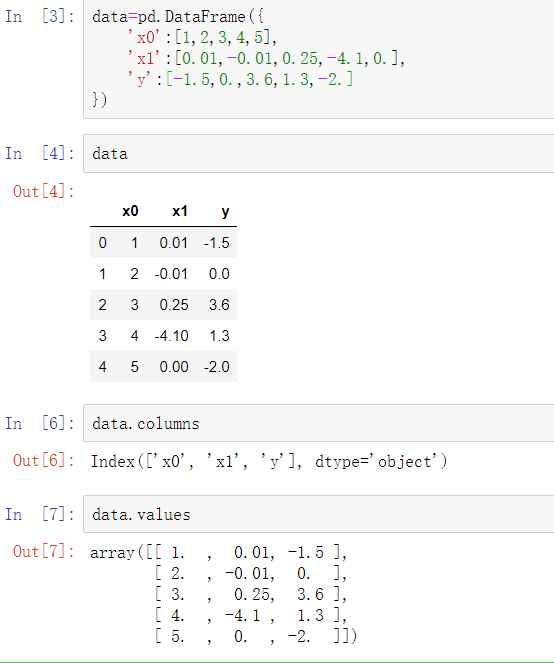This screenshot has width=554, height=663.
Task: Click the -4.10 cell in table
Action: click(172, 336)
